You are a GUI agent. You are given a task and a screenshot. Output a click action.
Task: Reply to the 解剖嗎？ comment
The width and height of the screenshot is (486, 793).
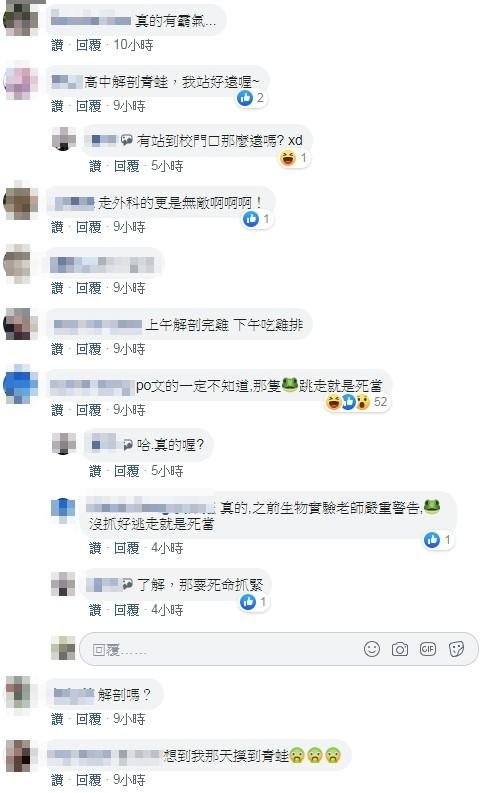coord(89,719)
